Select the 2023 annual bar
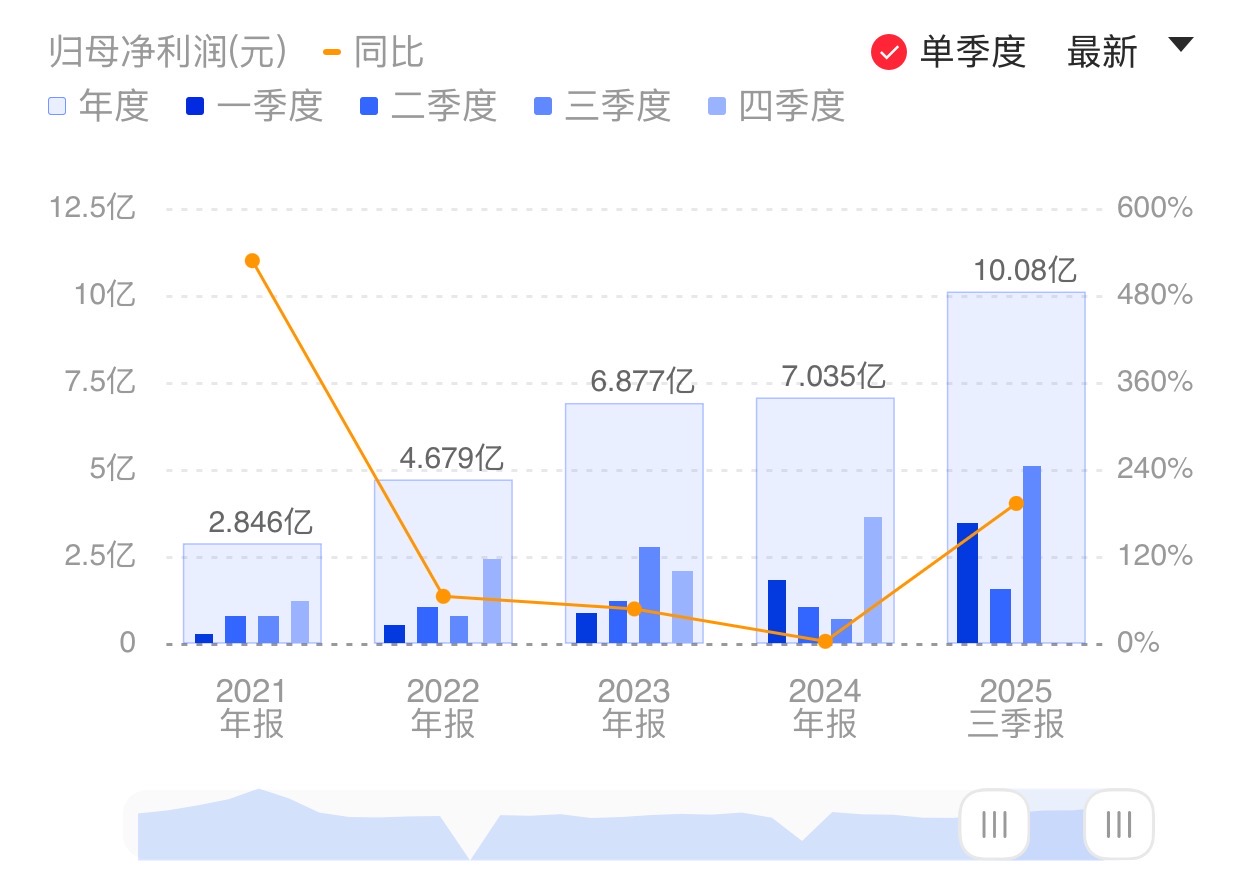Screen dimensions: 1242x888 (x=634, y=523)
